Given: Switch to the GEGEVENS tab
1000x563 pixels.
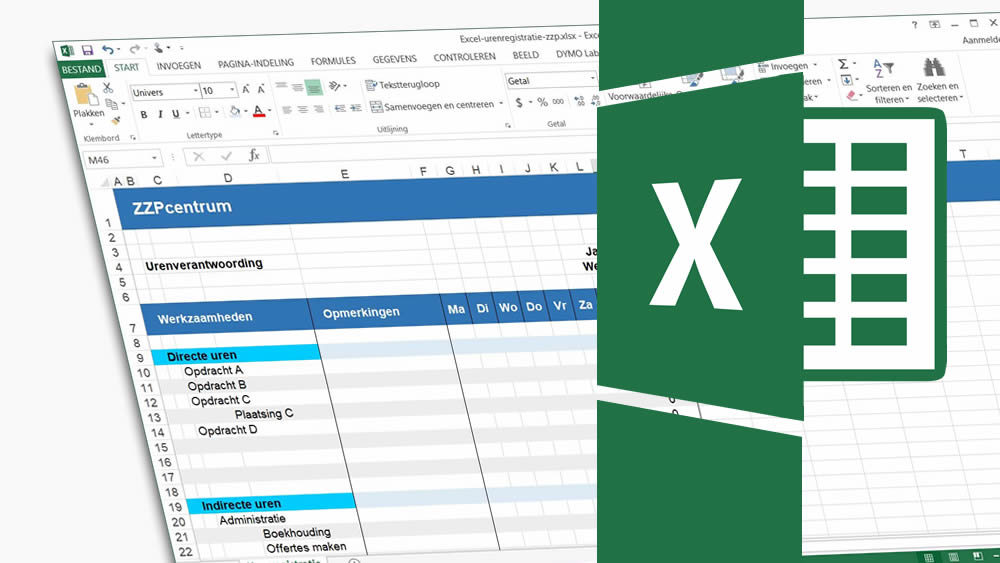Looking at the screenshot, I should click(394, 59).
